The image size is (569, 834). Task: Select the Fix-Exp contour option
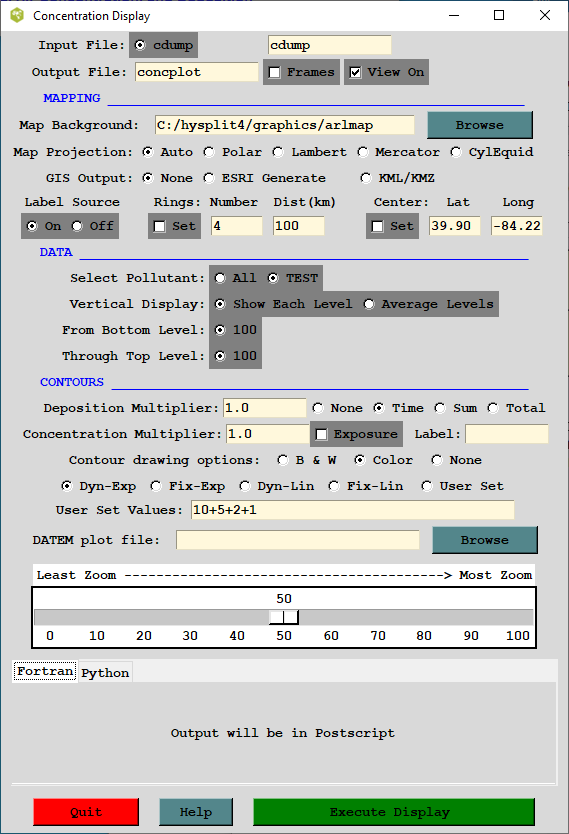[x=156, y=486]
